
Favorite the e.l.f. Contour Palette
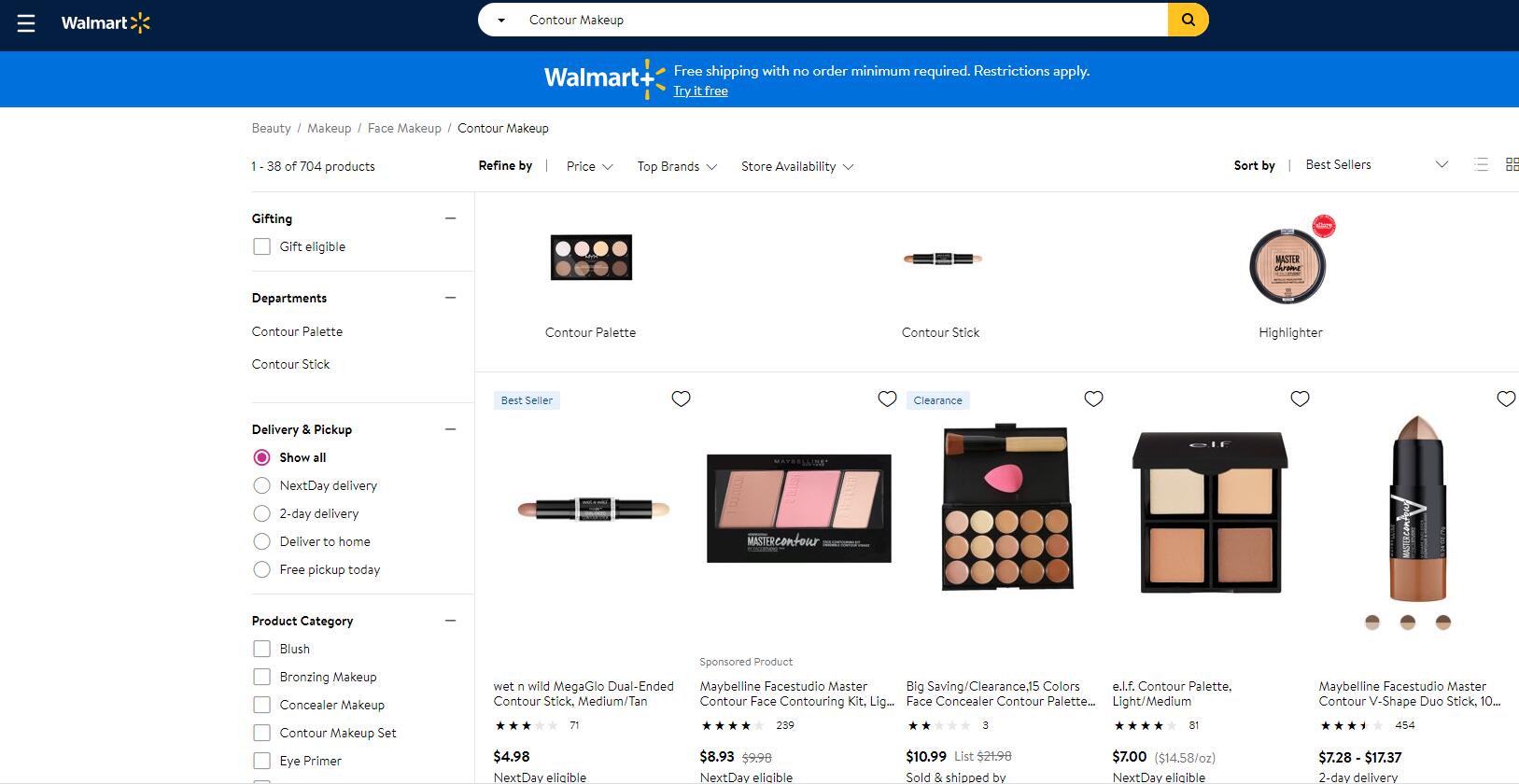click(x=1300, y=399)
